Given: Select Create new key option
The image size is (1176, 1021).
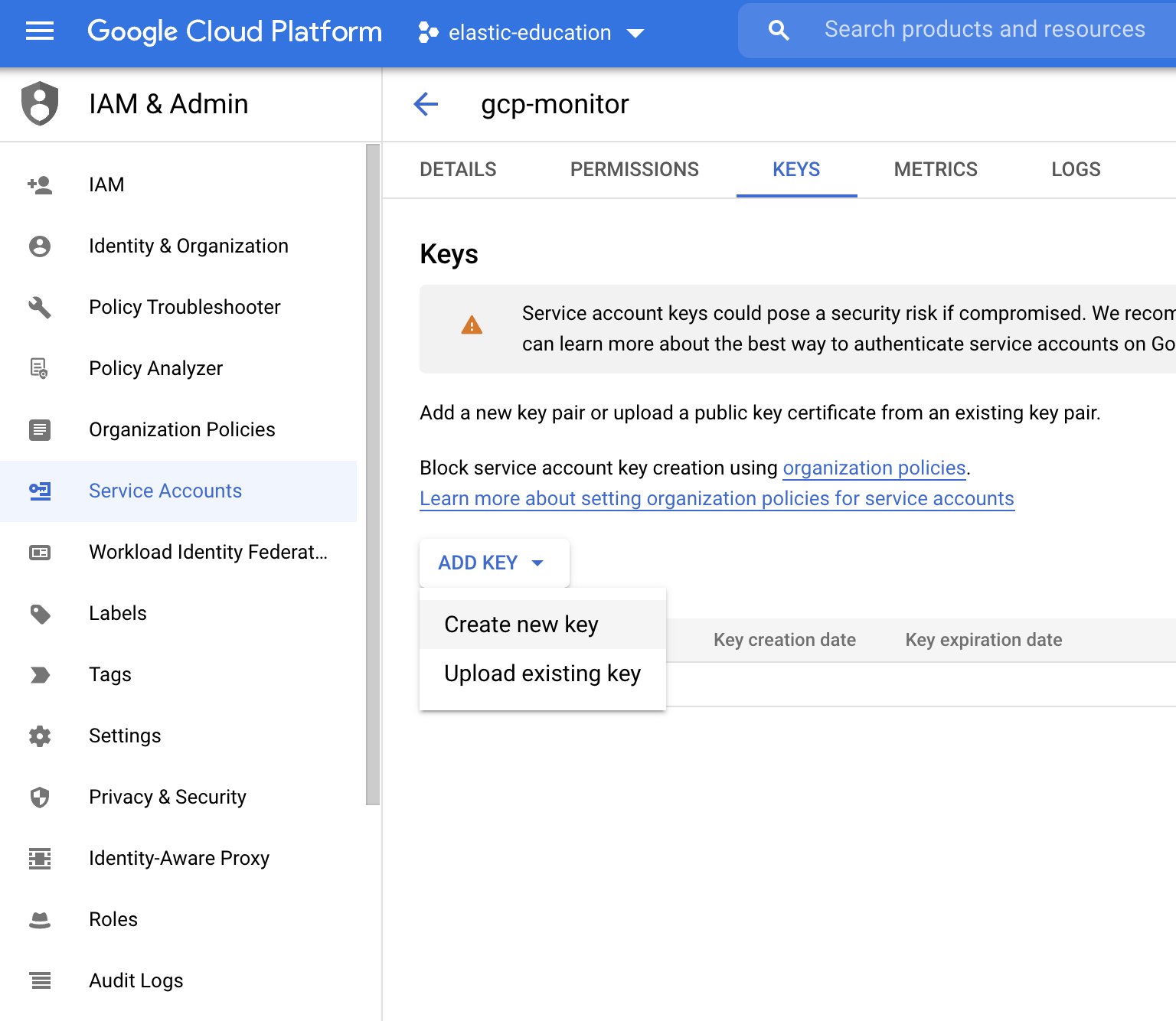Looking at the screenshot, I should (521, 624).
